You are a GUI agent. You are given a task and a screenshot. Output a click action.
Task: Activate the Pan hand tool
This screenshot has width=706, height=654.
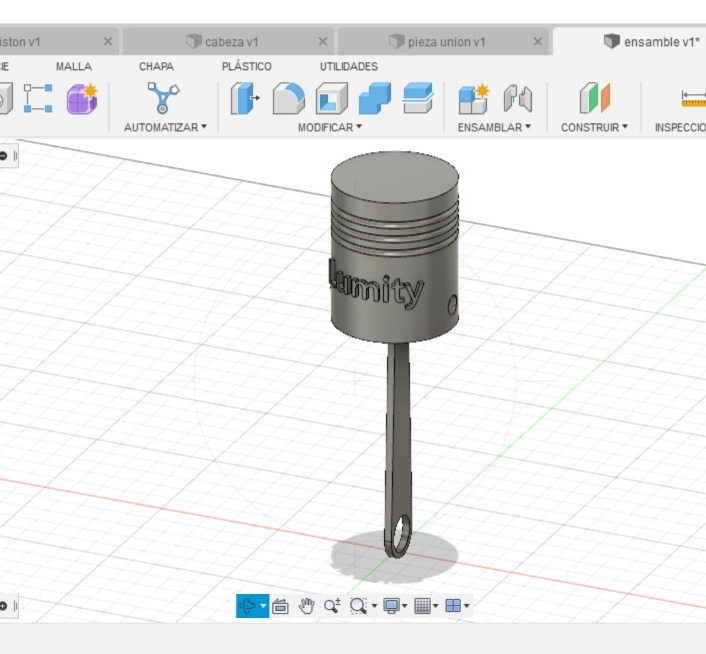[x=307, y=605]
